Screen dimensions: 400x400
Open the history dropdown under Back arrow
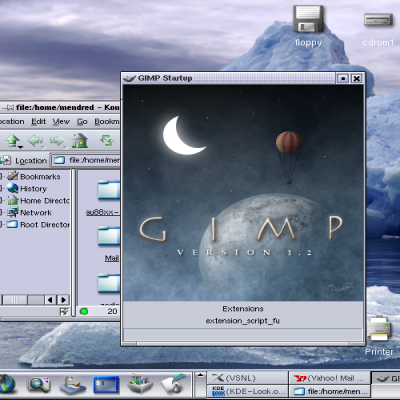point(43,147)
